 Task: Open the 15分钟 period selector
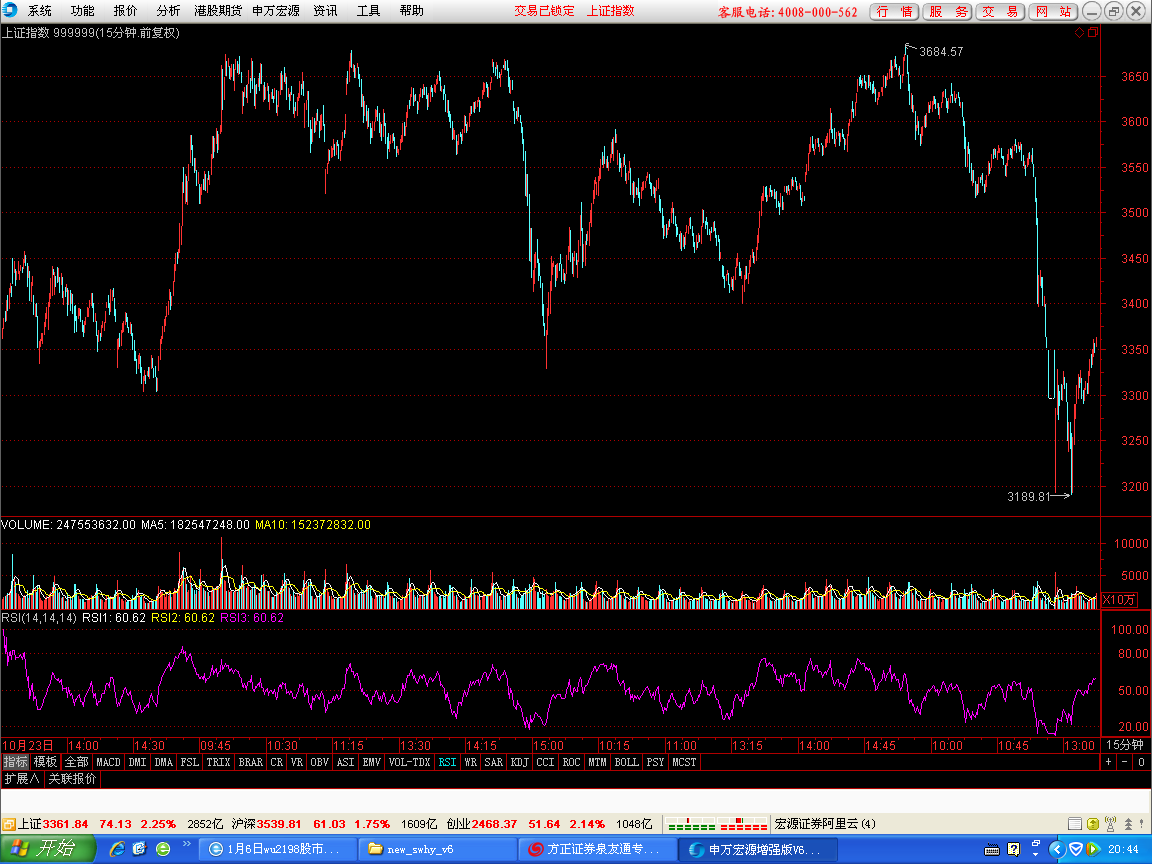pyautogui.click(x=1125, y=745)
